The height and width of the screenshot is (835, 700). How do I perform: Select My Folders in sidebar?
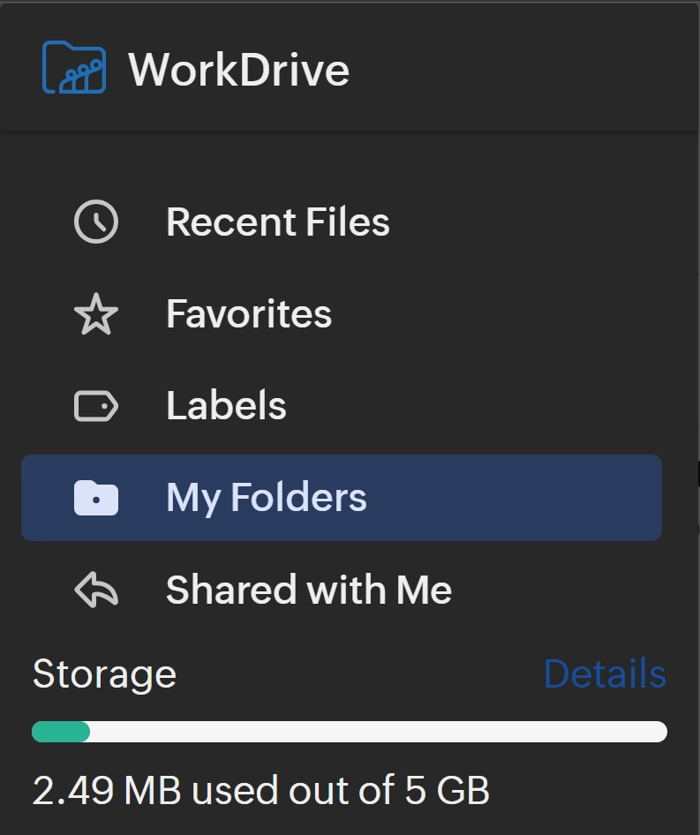click(341, 498)
